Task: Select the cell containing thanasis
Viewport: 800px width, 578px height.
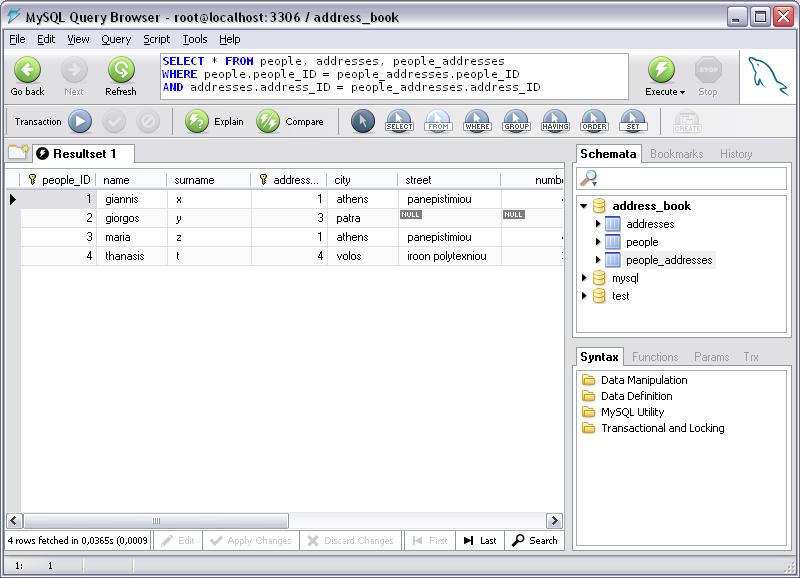Action: coord(132,256)
